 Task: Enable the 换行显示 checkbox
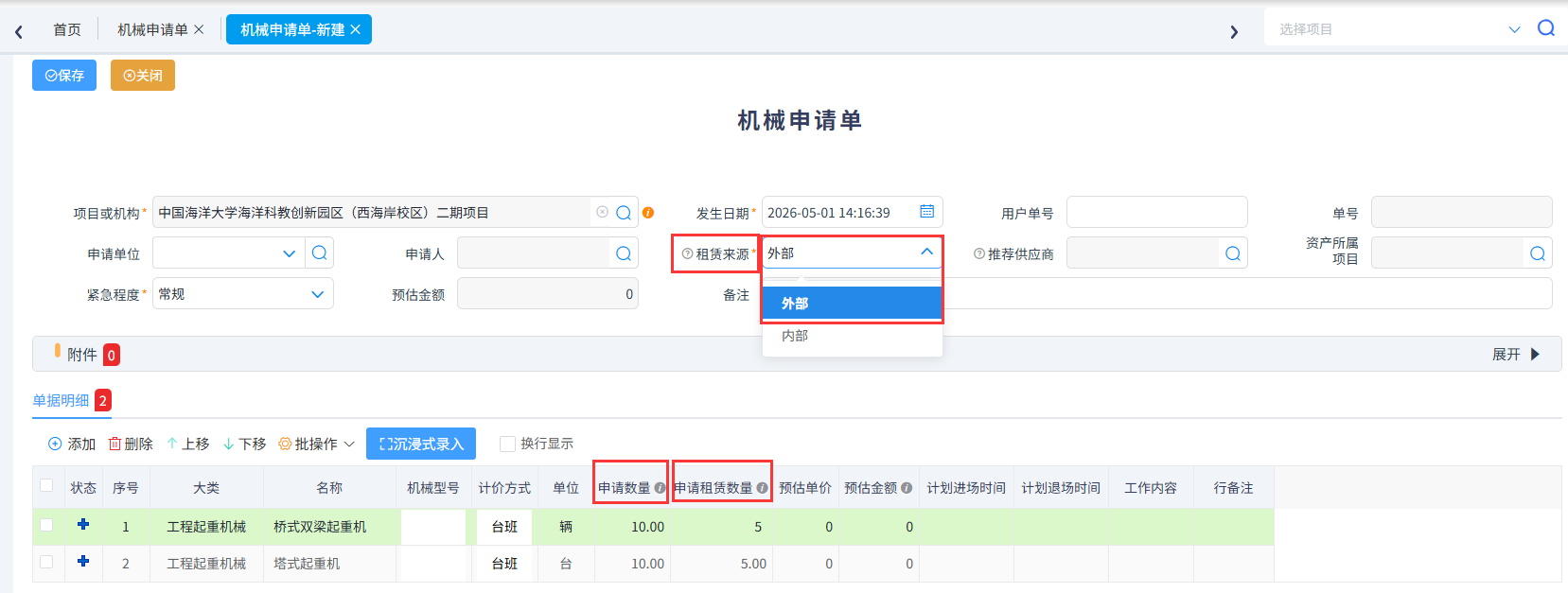(x=507, y=444)
